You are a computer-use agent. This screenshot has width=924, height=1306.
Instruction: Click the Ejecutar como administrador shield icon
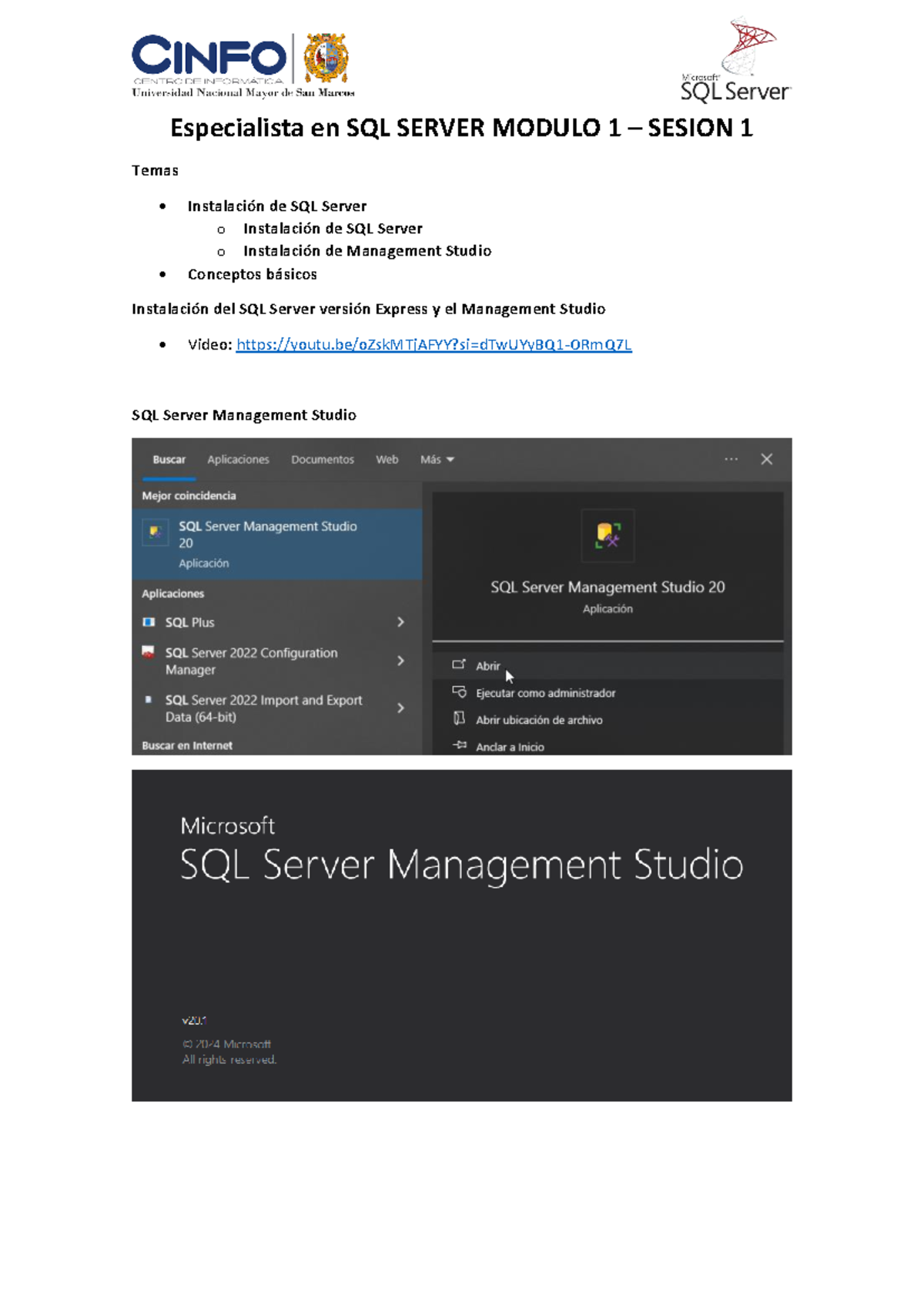(x=459, y=692)
